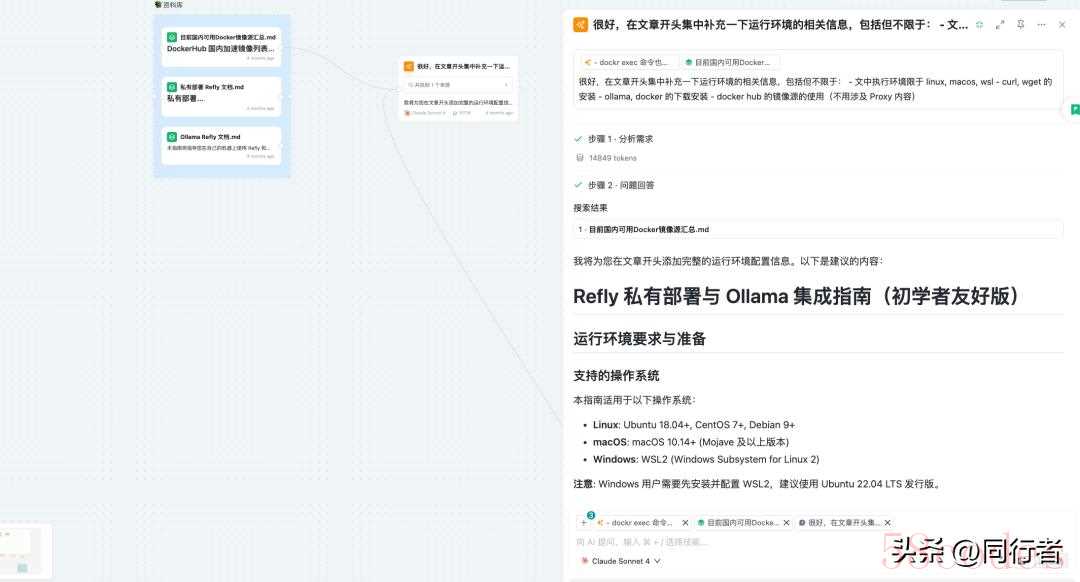Click the expand-to-fullscreen icon in panel header

(1000, 24)
